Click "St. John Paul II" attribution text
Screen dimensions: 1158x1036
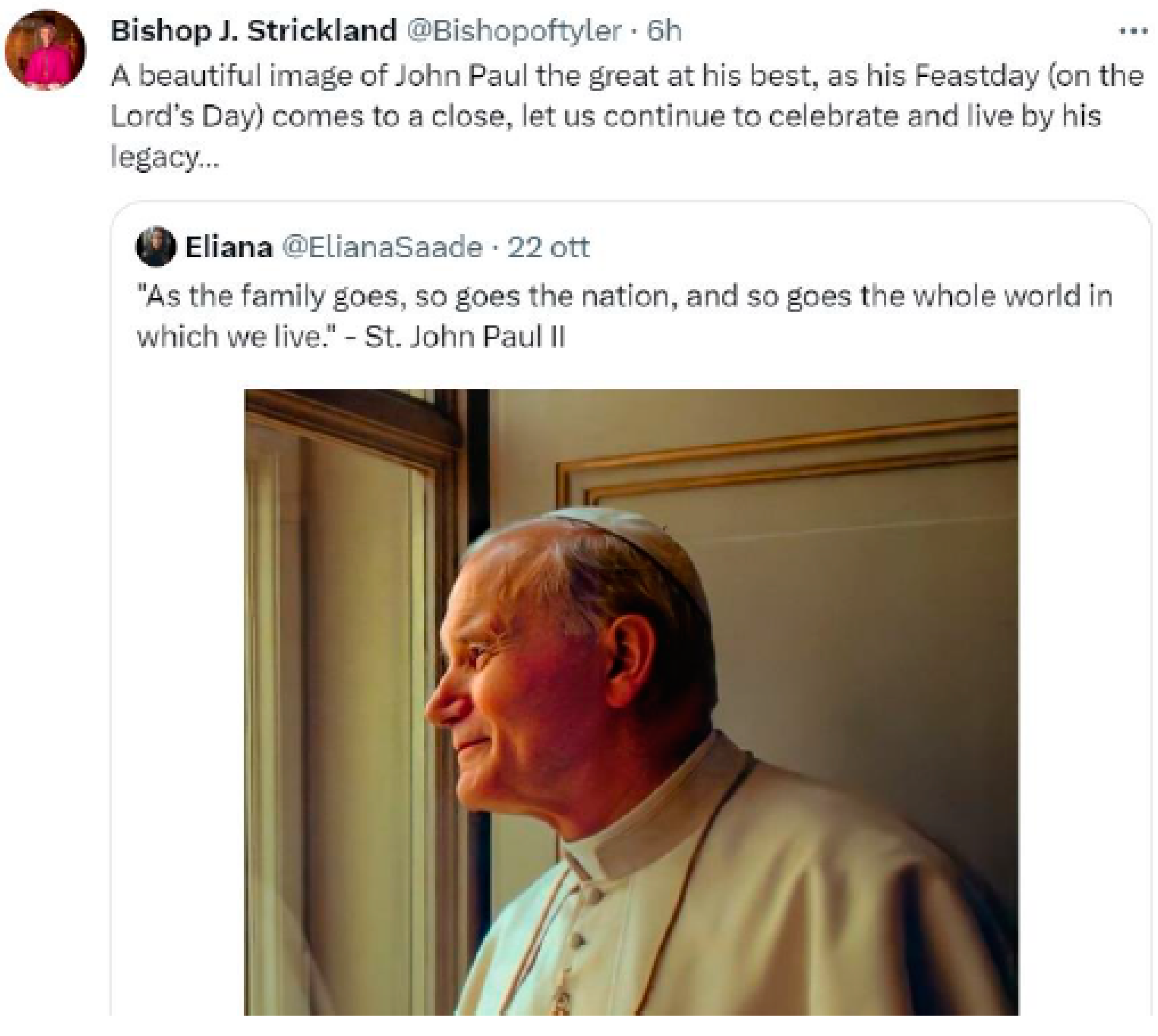pyautogui.click(x=465, y=337)
